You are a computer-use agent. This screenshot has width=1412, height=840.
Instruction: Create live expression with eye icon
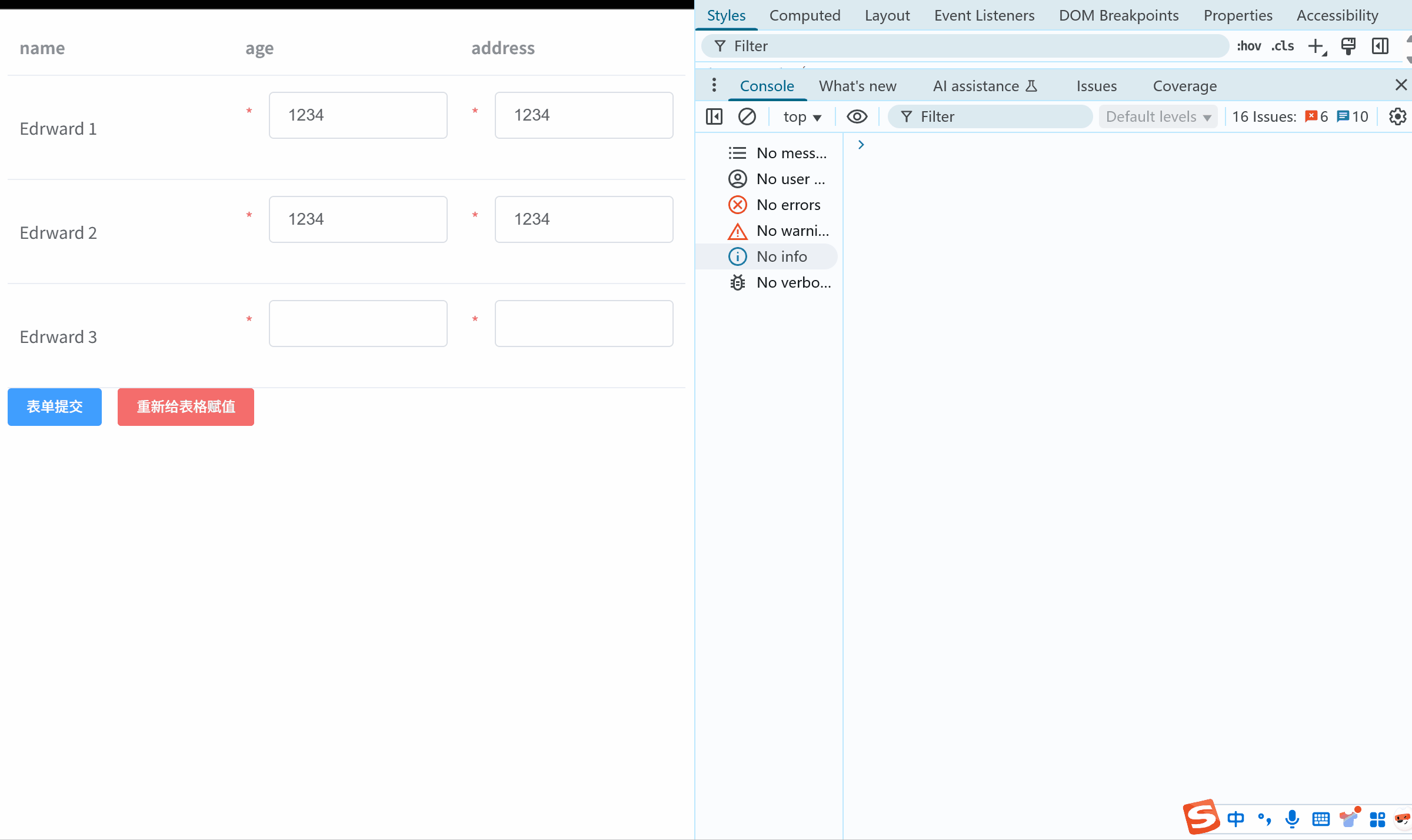coord(857,116)
